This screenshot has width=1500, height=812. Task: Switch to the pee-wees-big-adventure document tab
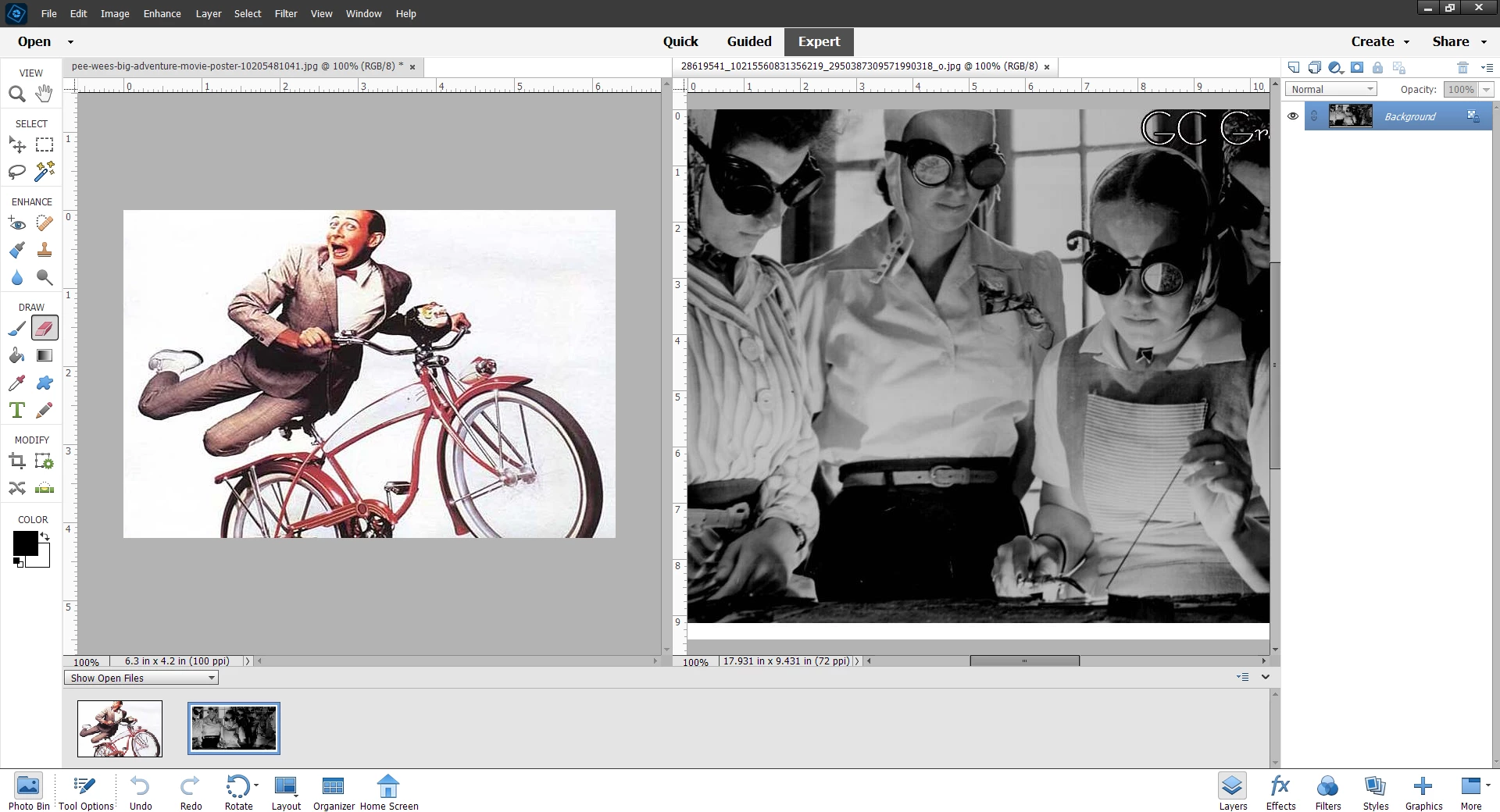[237, 66]
